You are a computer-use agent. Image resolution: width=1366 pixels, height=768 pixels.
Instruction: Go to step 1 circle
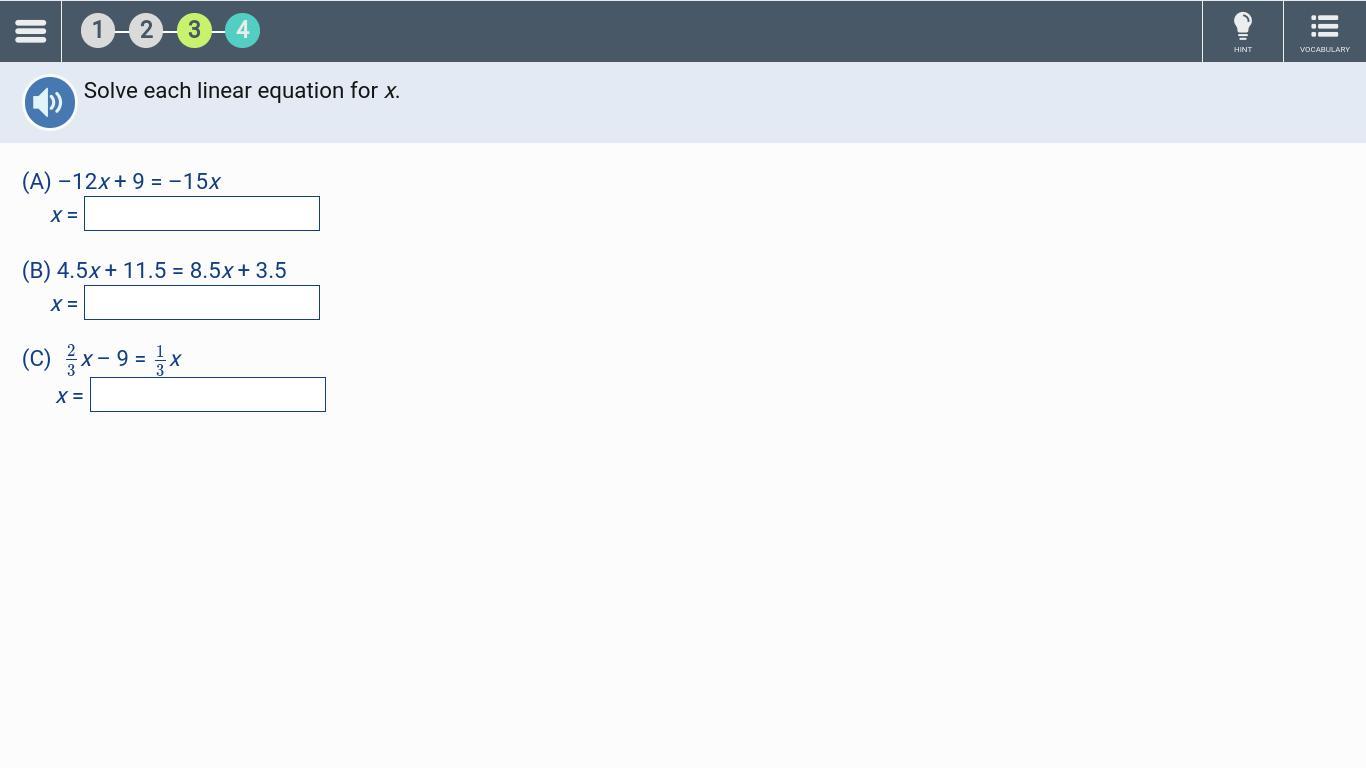[98, 30]
